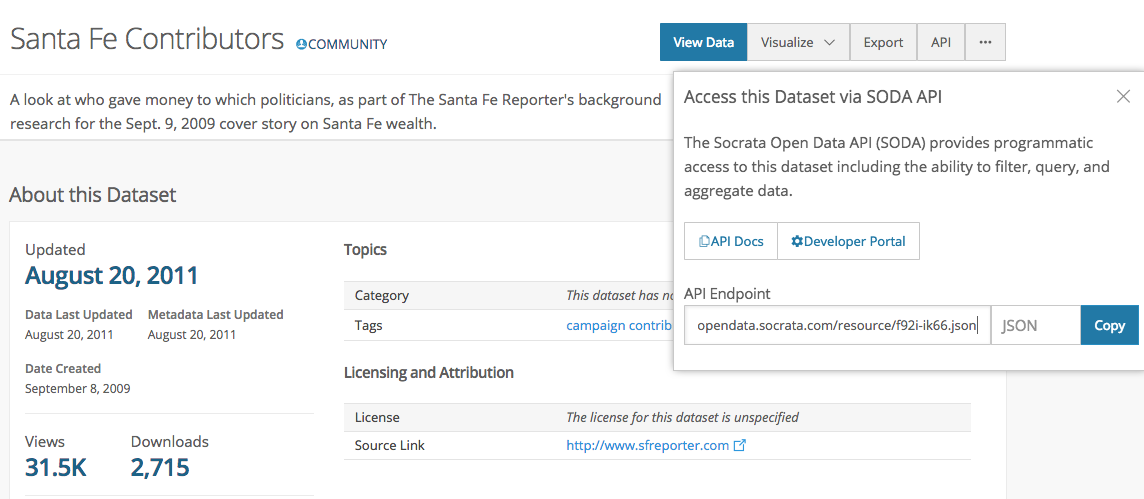Click the 31.5K views count
The height and width of the screenshot is (499, 1144).
pos(56,467)
